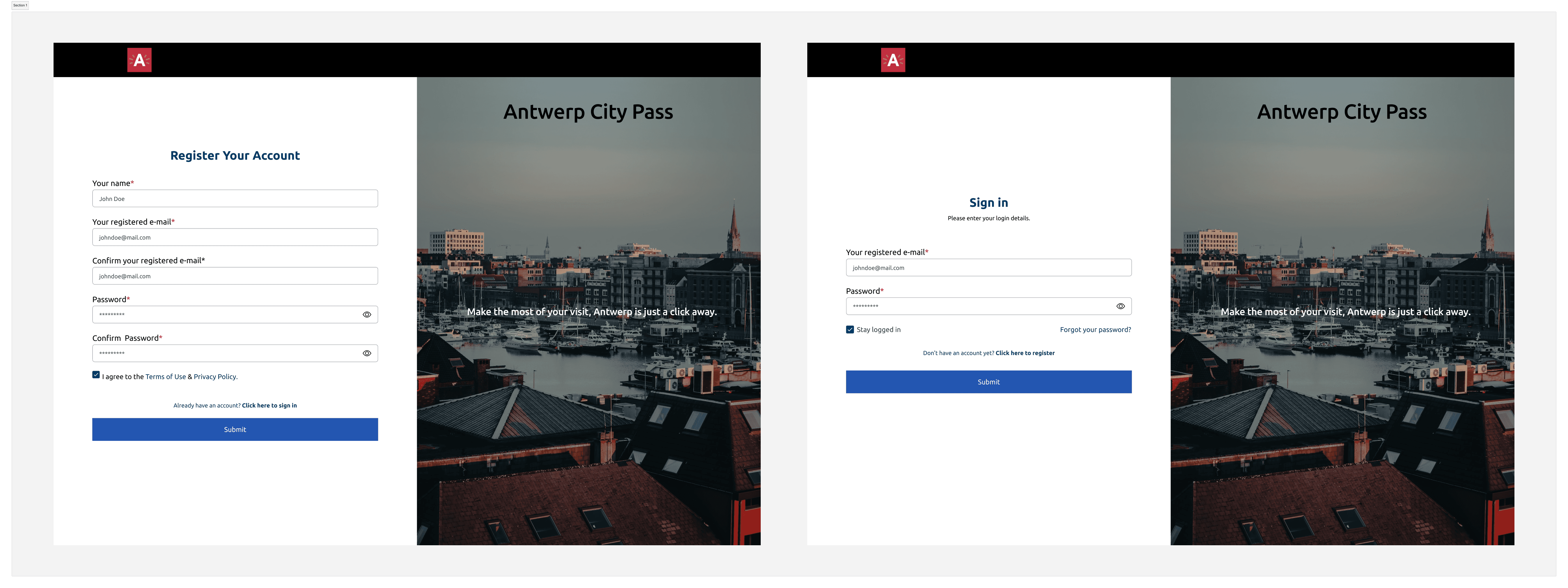This screenshot has height=588, width=1568.
Task: Click Antwerp logo on sign-in page header
Action: click(893, 60)
